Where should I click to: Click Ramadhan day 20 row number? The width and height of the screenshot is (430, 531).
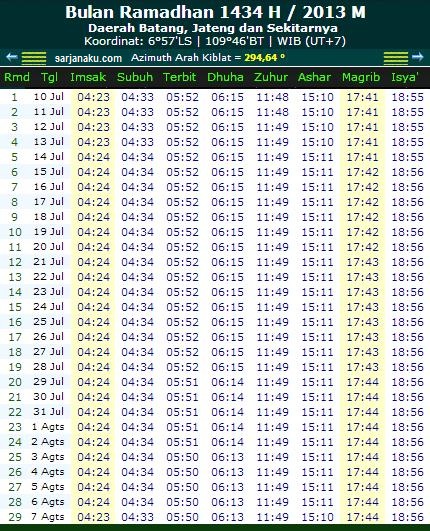click(15, 382)
